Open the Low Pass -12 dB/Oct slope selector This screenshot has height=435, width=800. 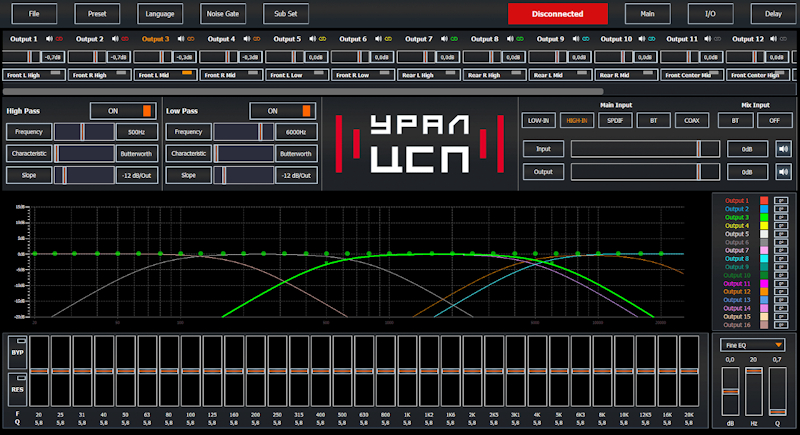click(x=296, y=175)
